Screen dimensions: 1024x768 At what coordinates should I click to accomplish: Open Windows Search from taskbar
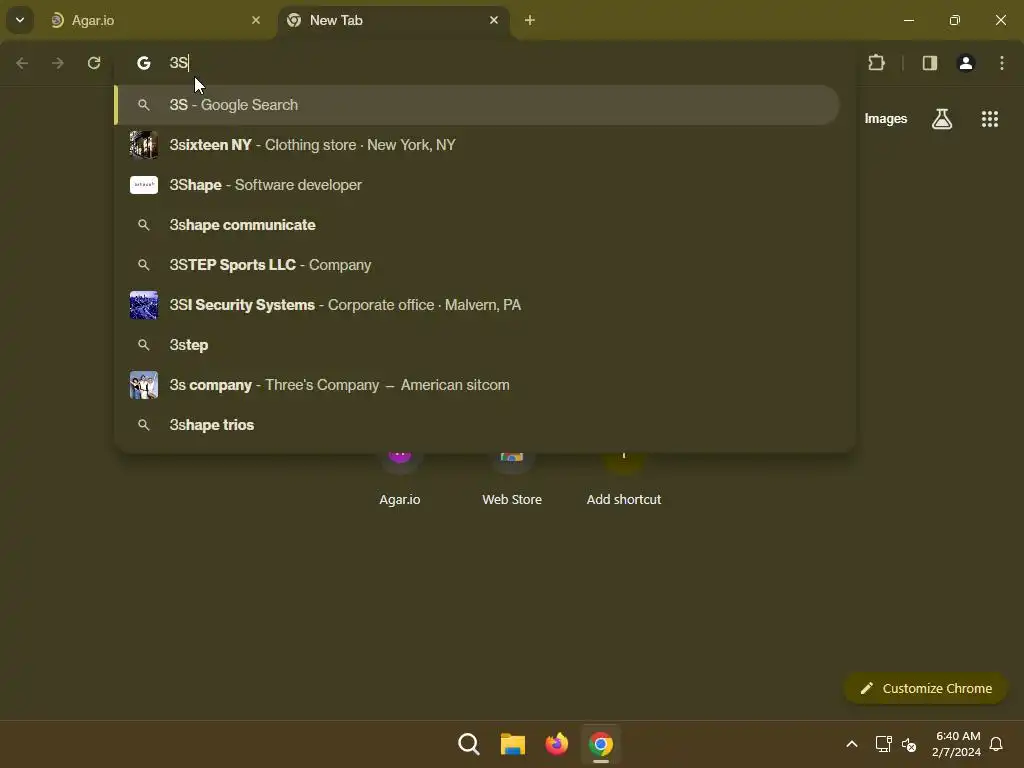tap(469, 744)
